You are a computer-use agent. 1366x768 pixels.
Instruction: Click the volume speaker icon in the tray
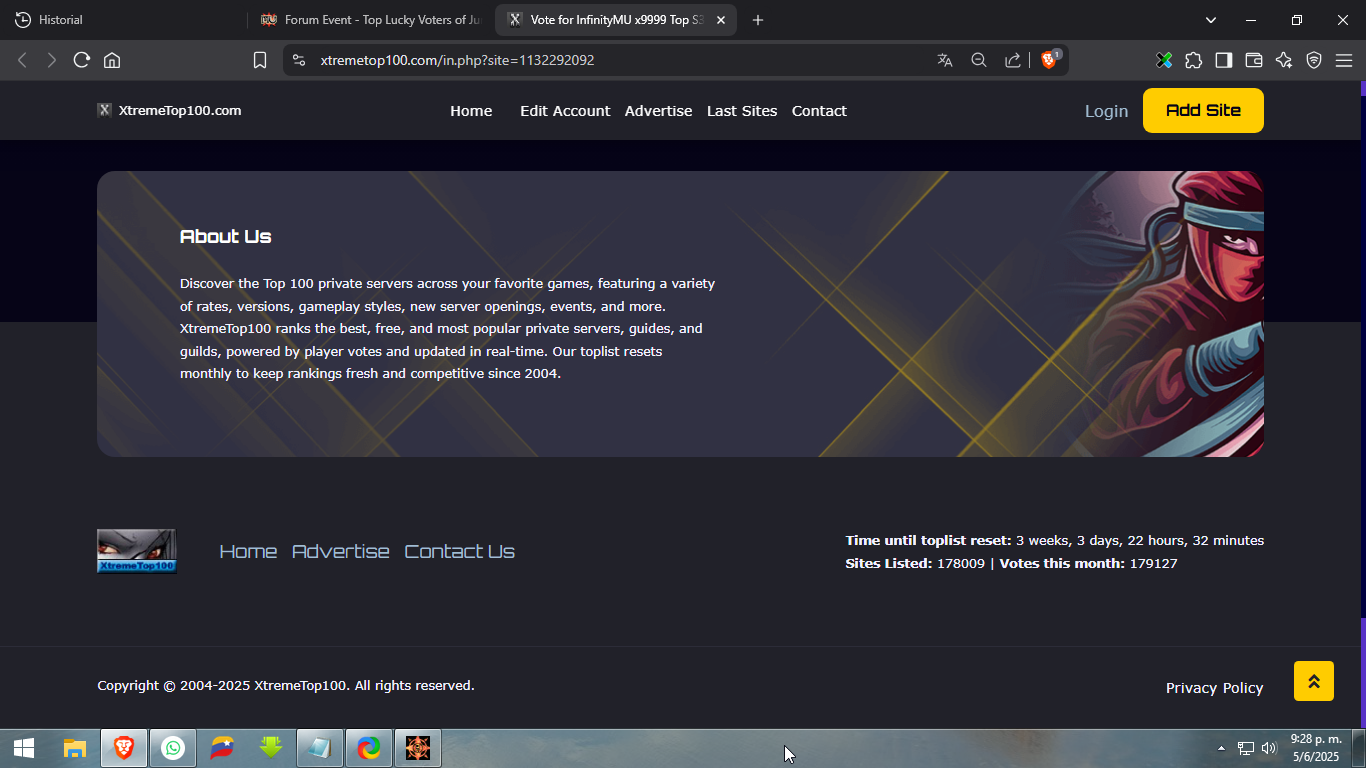pyautogui.click(x=1269, y=748)
